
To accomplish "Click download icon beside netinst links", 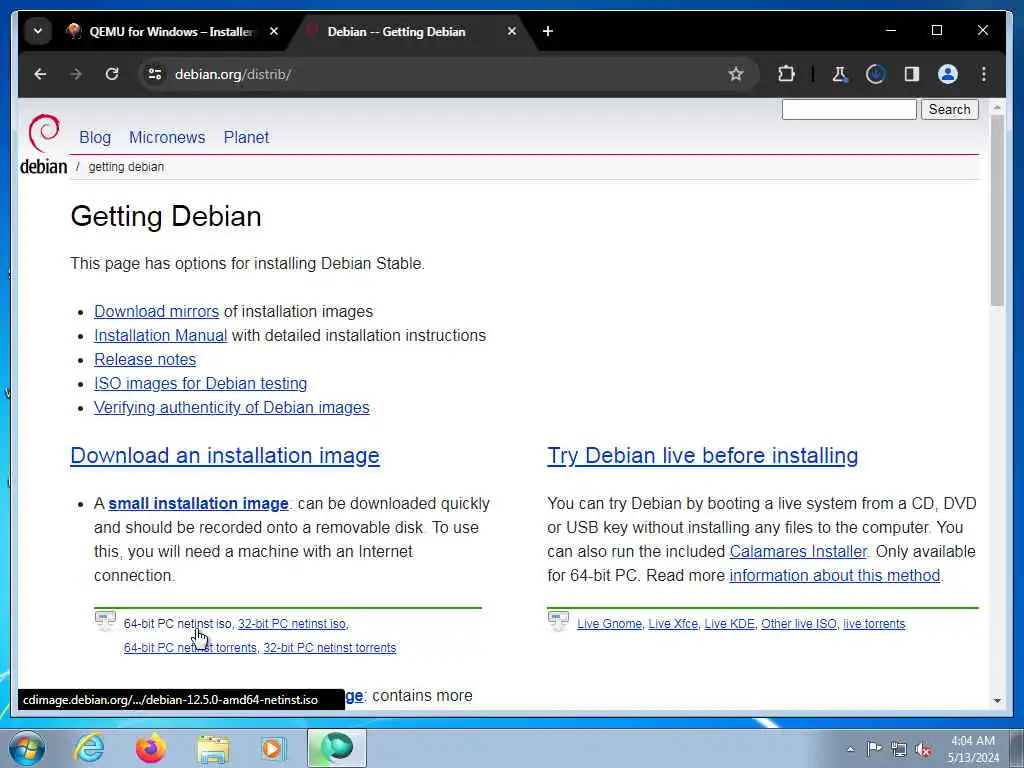I will tap(105, 621).
